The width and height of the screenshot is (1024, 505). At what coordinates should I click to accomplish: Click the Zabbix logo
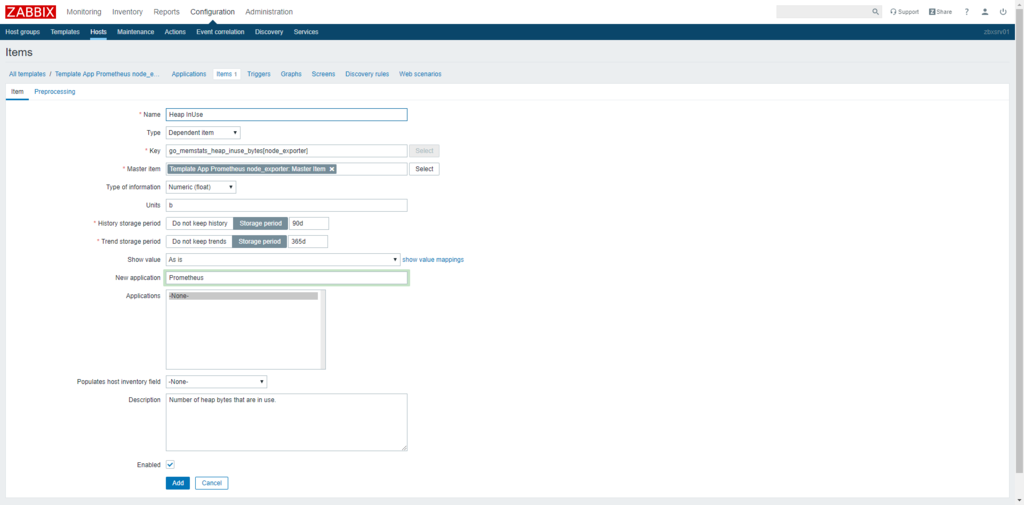30,12
